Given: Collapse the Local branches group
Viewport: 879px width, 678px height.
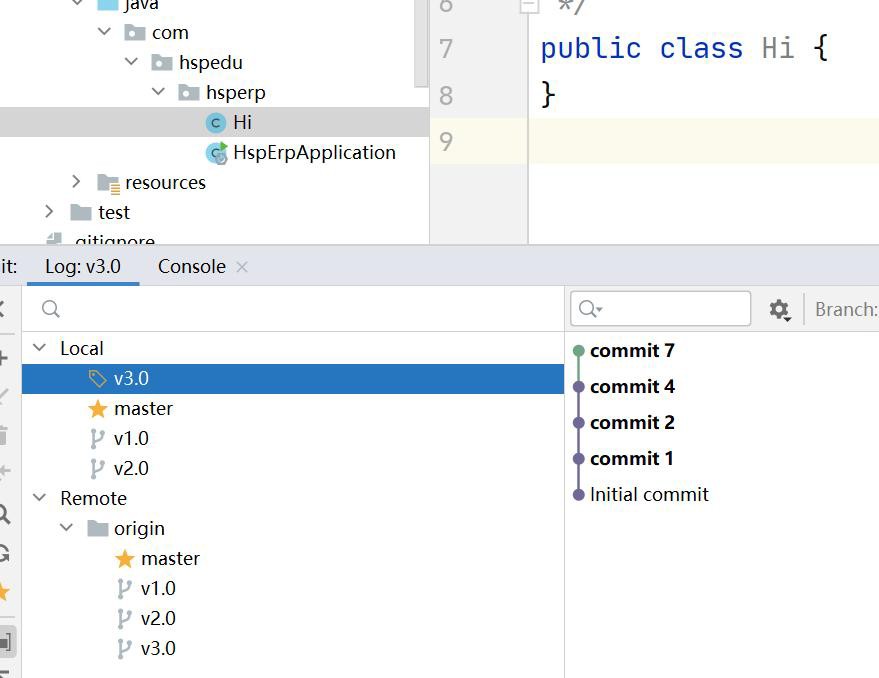Looking at the screenshot, I should [40, 349].
